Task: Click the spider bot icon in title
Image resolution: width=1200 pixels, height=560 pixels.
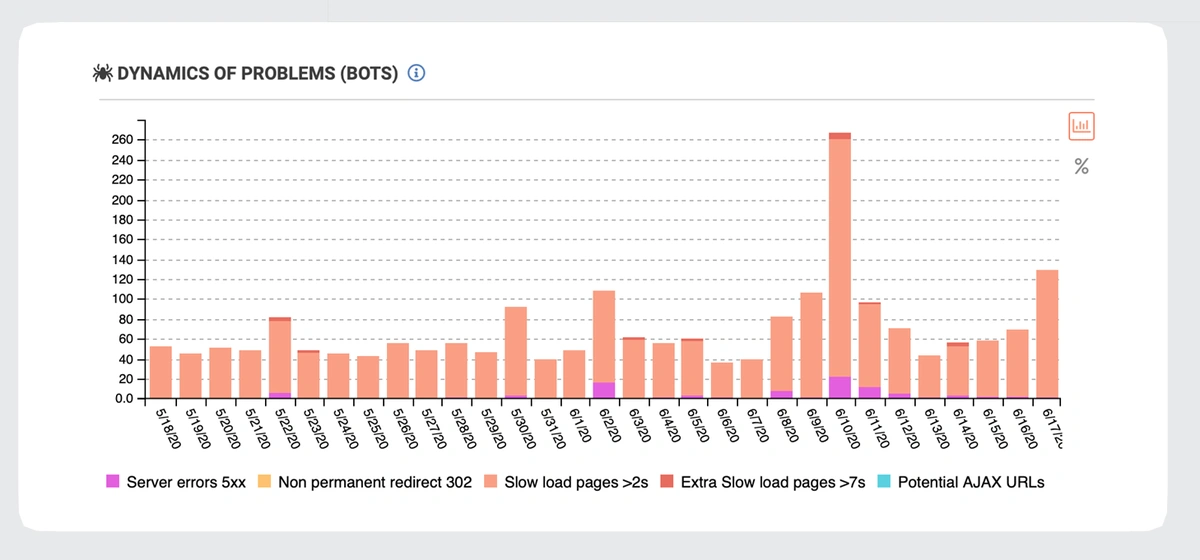Action: tap(102, 73)
